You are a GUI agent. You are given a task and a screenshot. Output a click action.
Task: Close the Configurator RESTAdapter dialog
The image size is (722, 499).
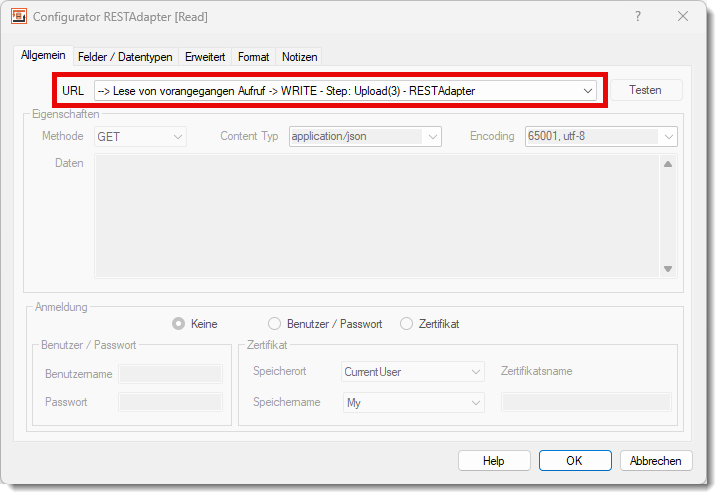683,17
